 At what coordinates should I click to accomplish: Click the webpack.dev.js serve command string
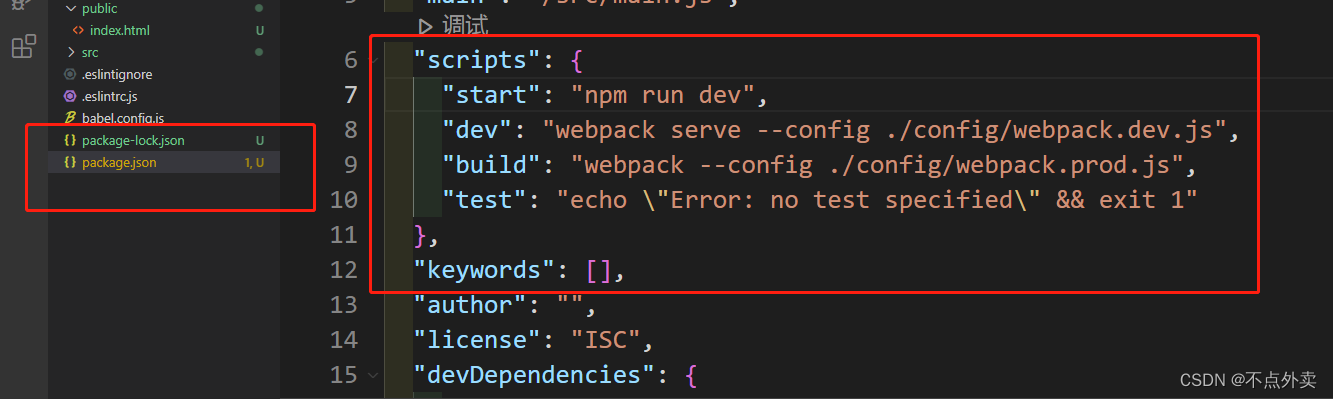click(x=883, y=130)
